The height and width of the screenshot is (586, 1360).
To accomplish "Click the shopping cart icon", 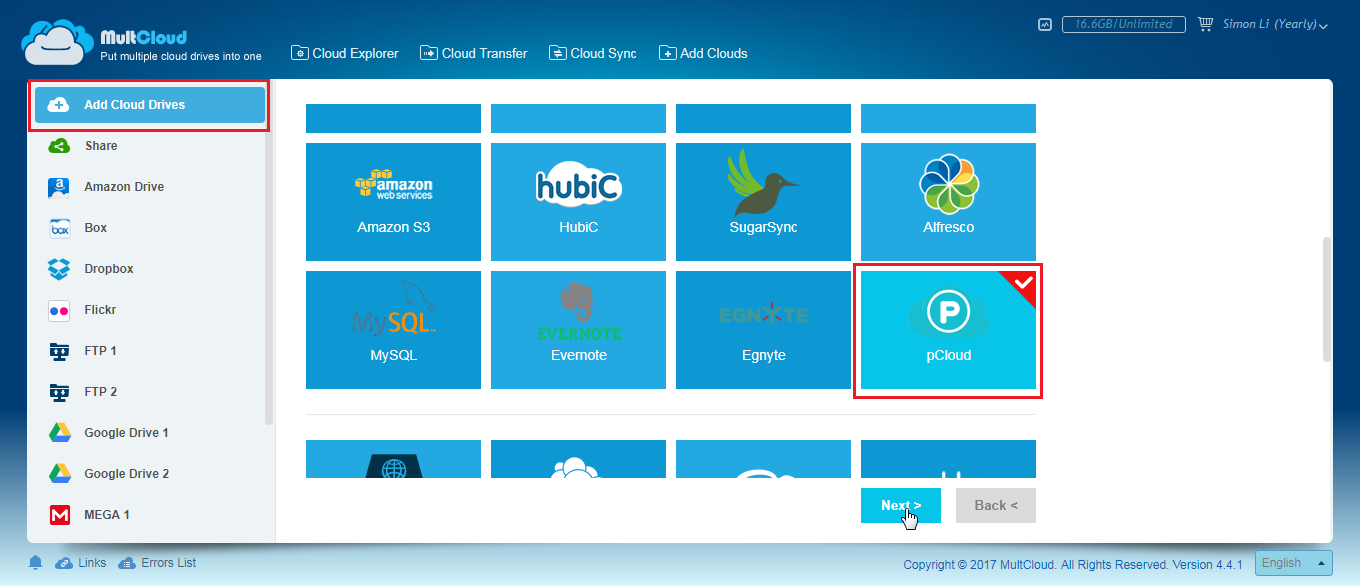I will (x=1205, y=24).
